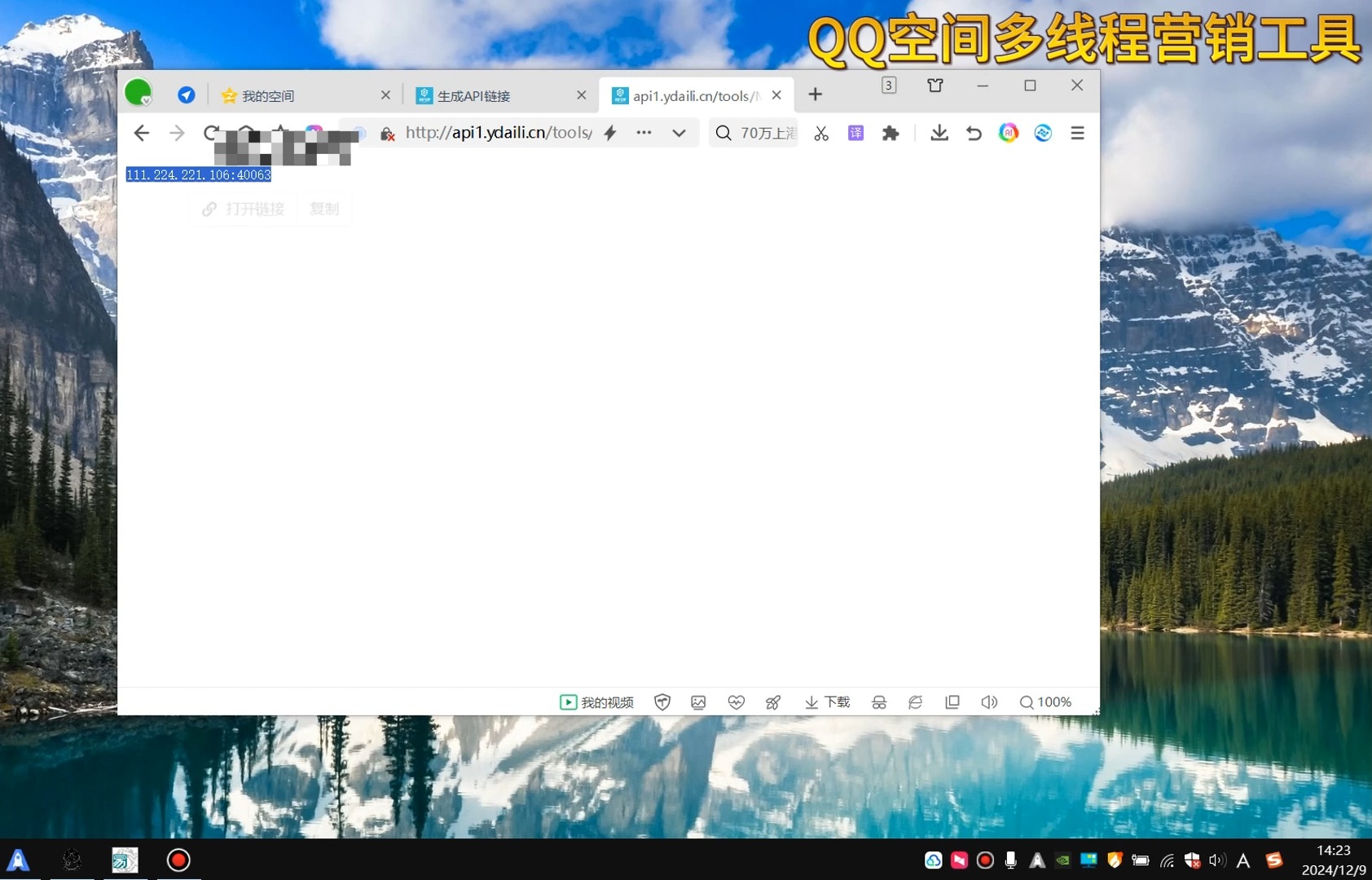The width and height of the screenshot is (1372, 880).
Task: Click the insecure site lock icon
Action: [388, 134]
